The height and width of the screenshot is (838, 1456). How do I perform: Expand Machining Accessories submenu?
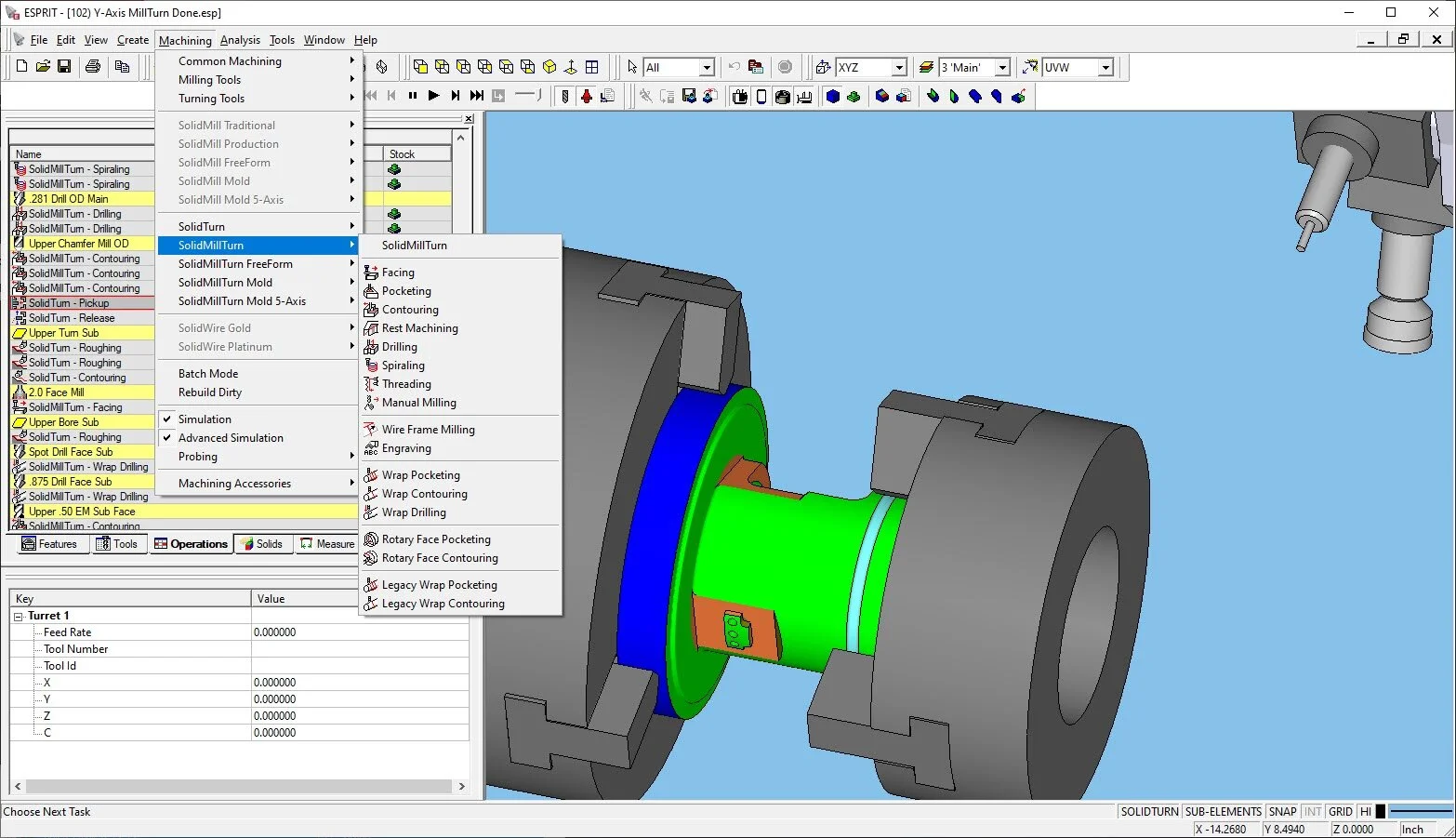(258, 484)
